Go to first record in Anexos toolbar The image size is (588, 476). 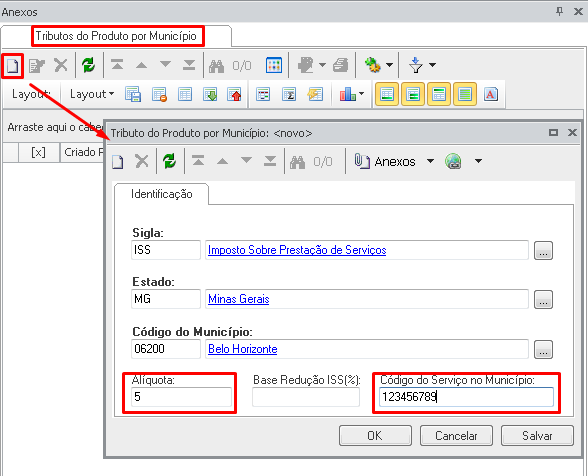[117, 65]
